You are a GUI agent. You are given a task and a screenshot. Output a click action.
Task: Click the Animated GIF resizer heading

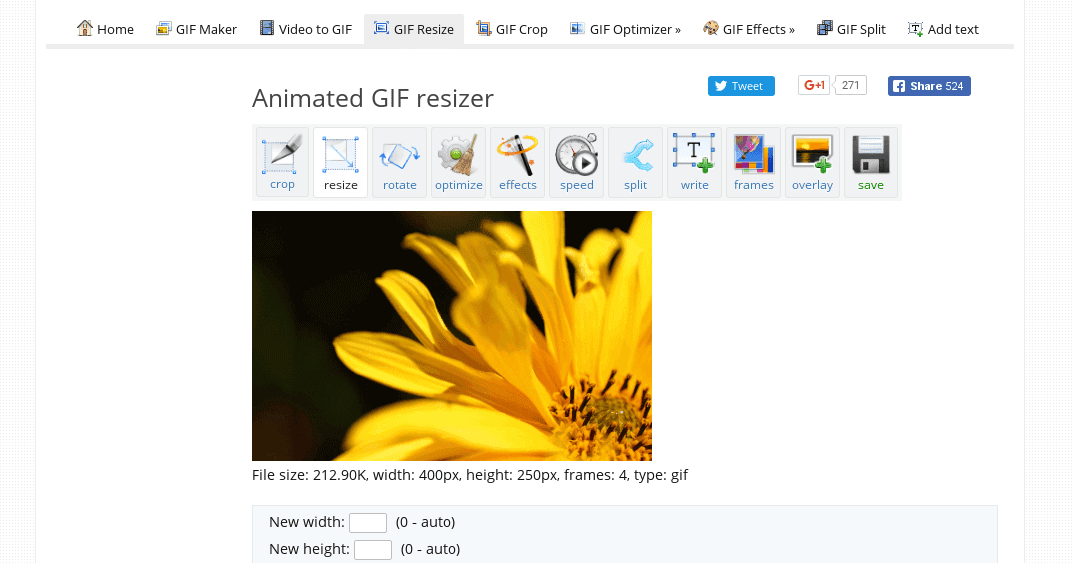coord(373,99)
